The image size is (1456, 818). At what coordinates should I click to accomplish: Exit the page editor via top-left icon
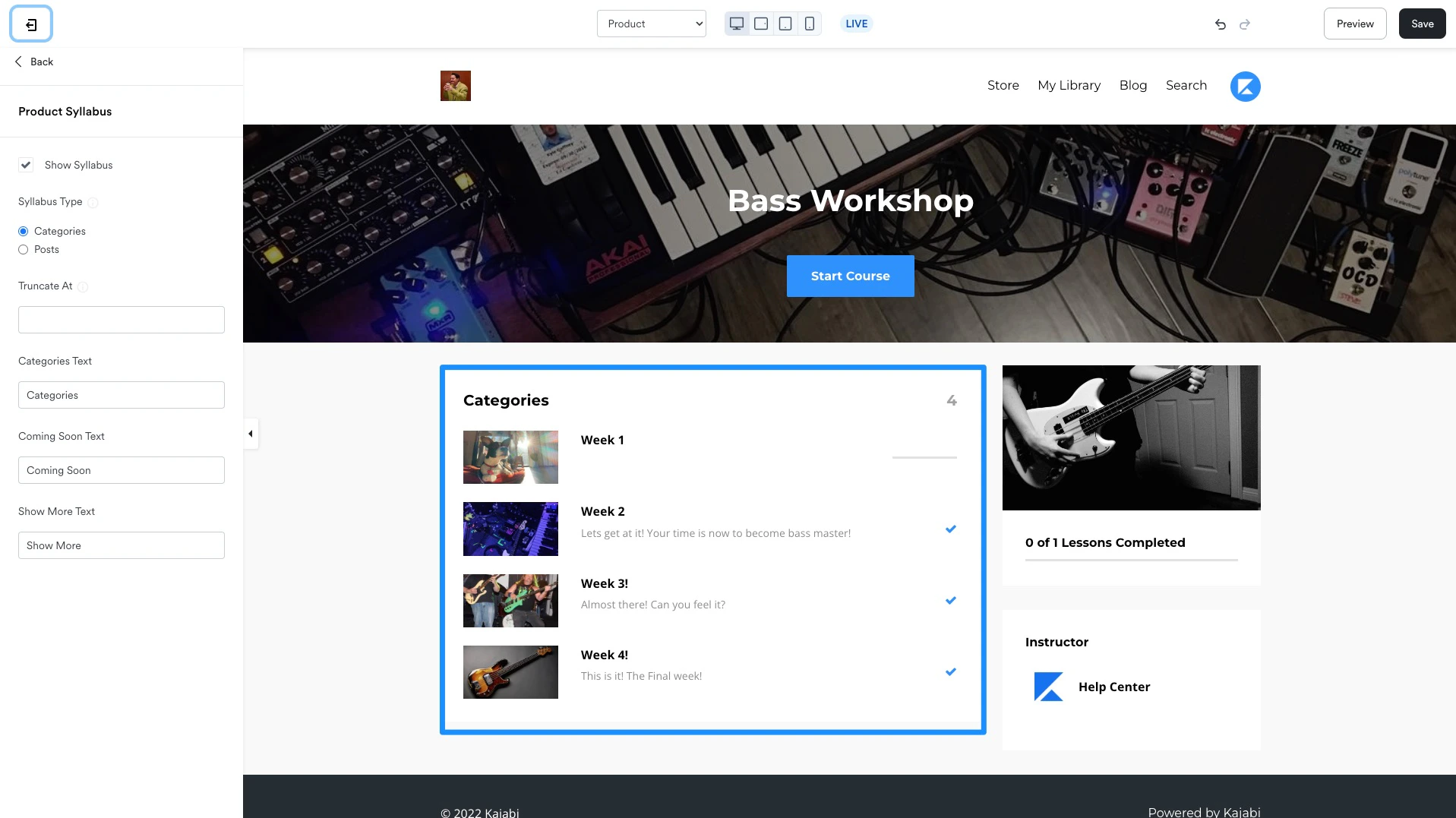point(30,24)
